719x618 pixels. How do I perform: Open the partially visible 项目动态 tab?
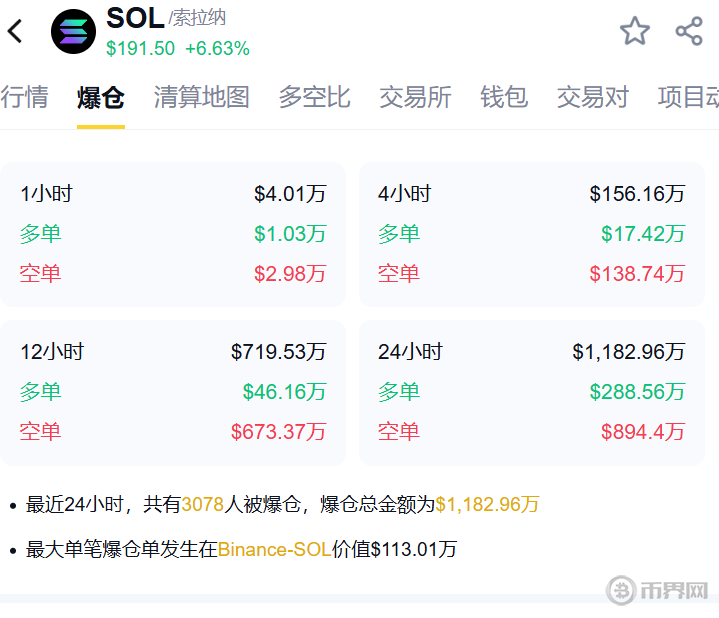tap(689, 97)
